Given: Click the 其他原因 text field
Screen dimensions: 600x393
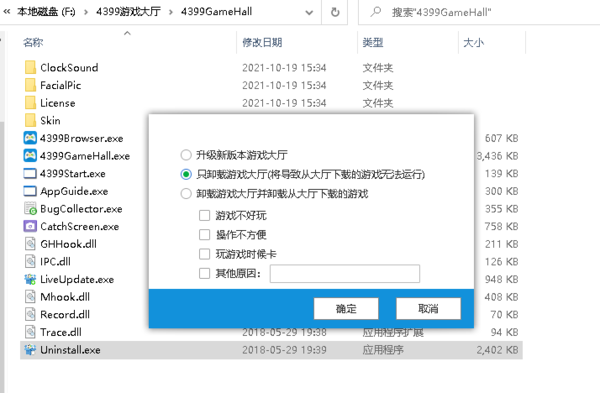Looking at the screenshot, I should (x=345, y=274).
